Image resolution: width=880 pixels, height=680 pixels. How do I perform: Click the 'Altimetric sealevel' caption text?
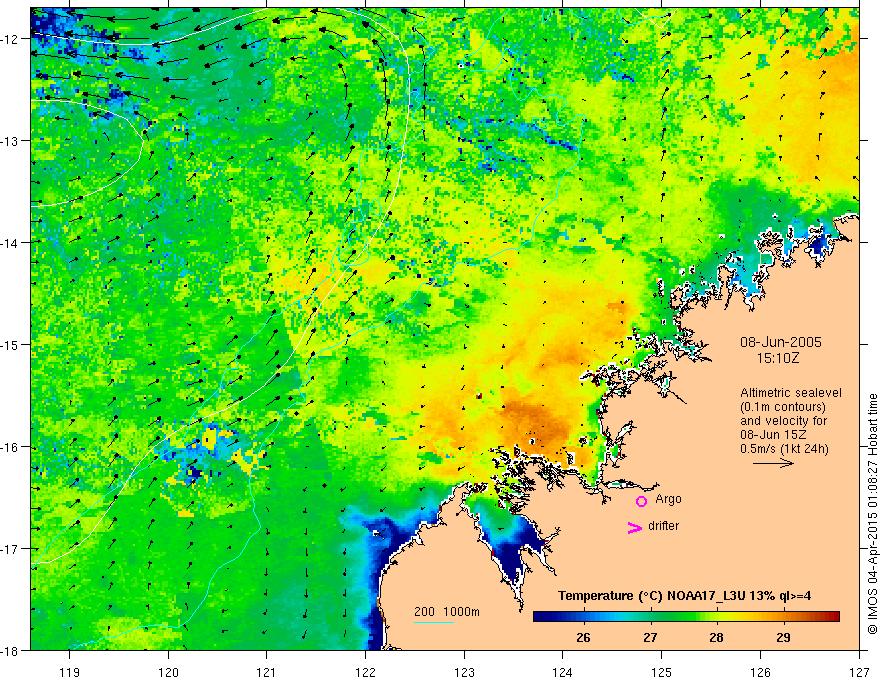coord(791,393)
